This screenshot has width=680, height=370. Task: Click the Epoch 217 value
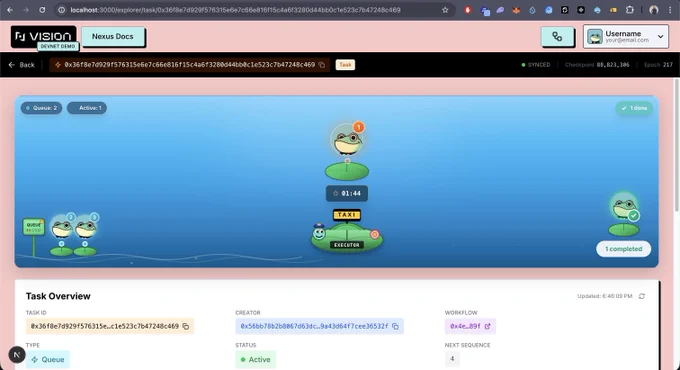point(667,65)
